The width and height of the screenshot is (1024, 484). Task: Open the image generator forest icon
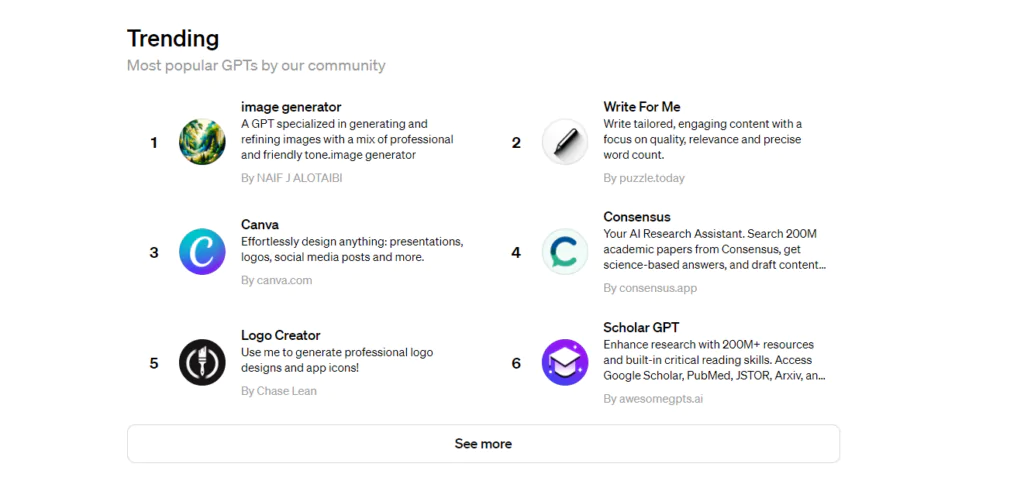[202, 142]
